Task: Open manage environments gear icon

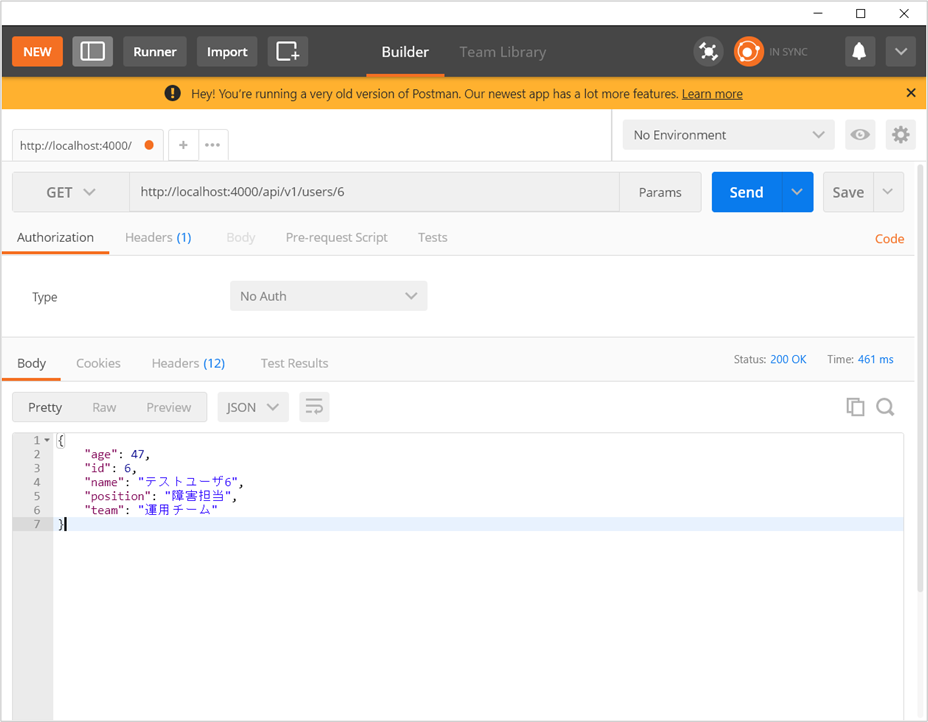Action: tap(900, 135)
